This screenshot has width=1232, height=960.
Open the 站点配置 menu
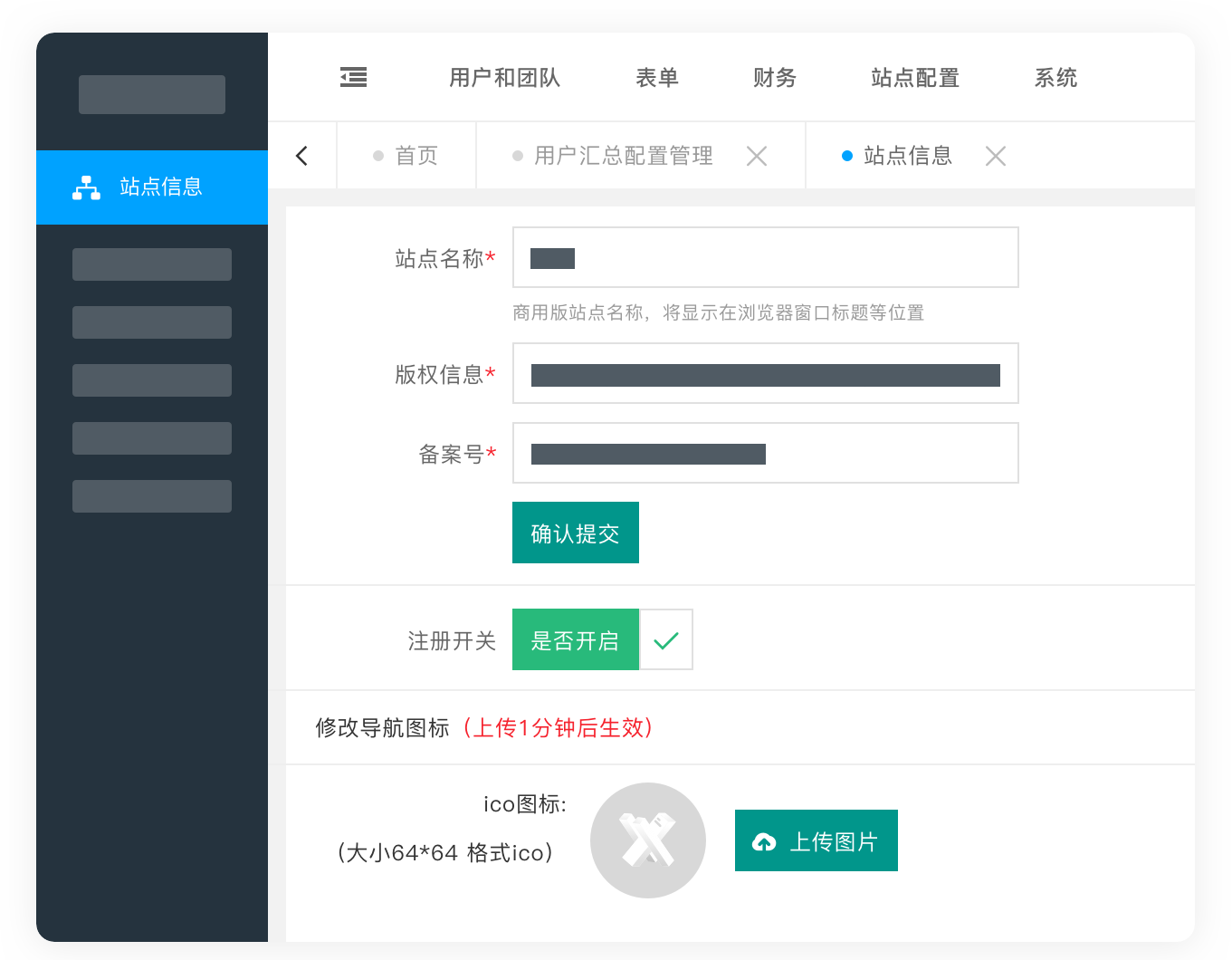point(914,78)
